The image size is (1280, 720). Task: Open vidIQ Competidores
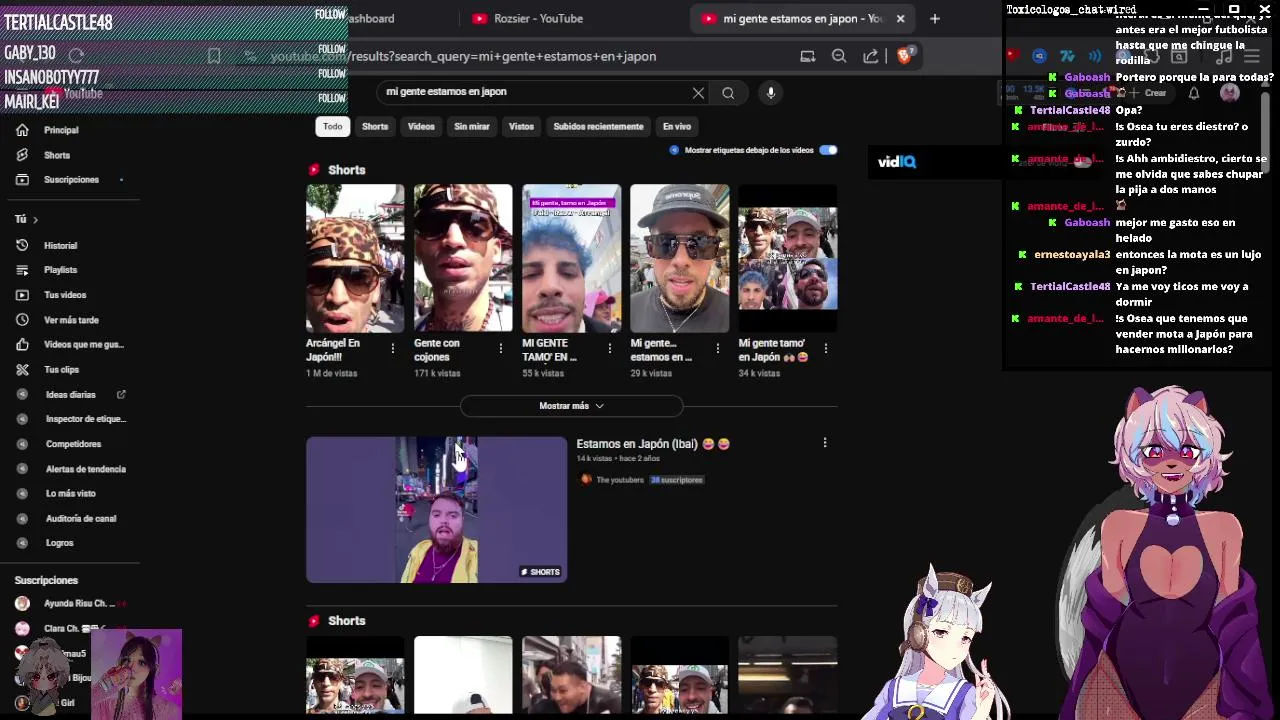click(73, 444)
